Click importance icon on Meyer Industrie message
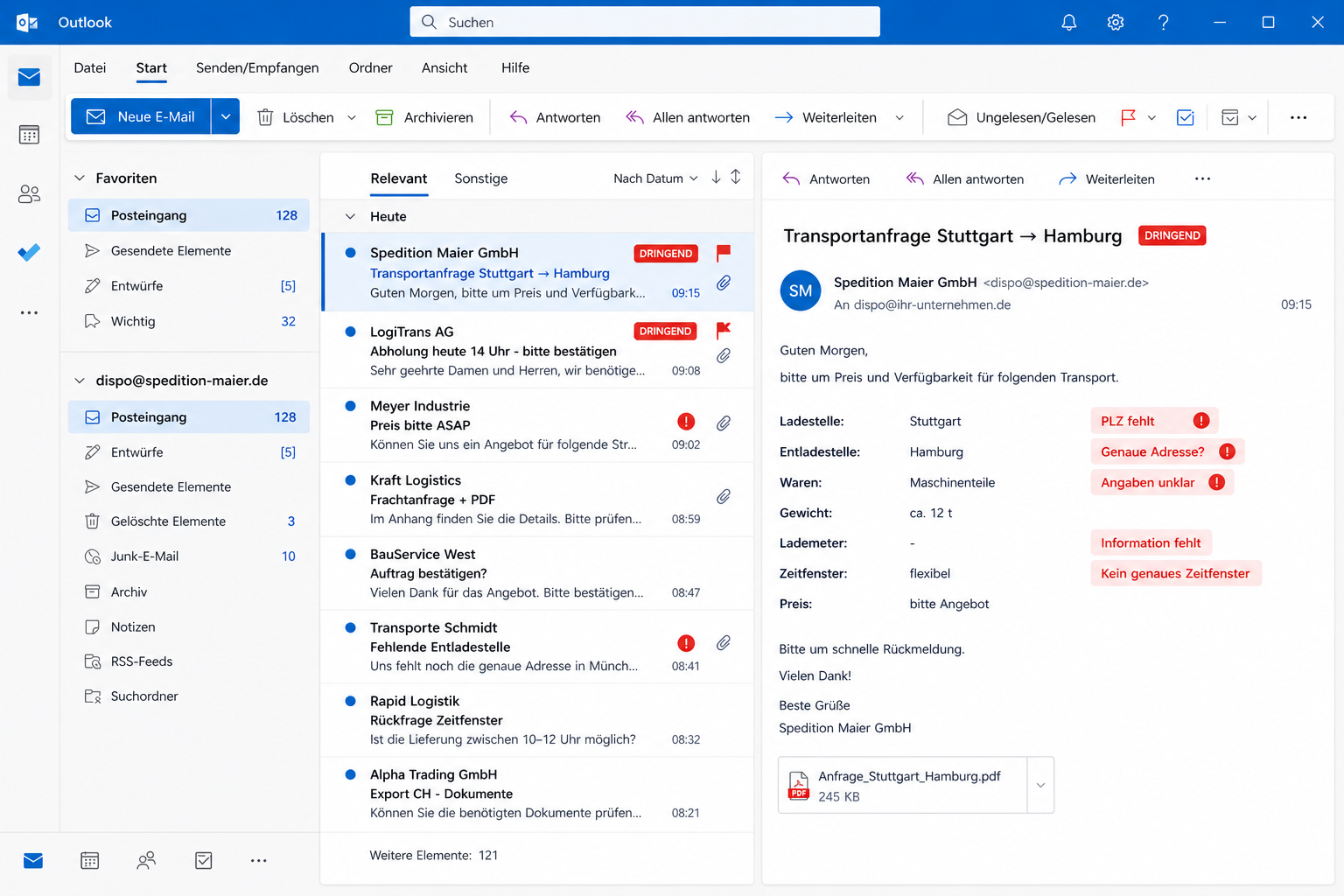Screen dimensions: 1344x896 point(686,422)
